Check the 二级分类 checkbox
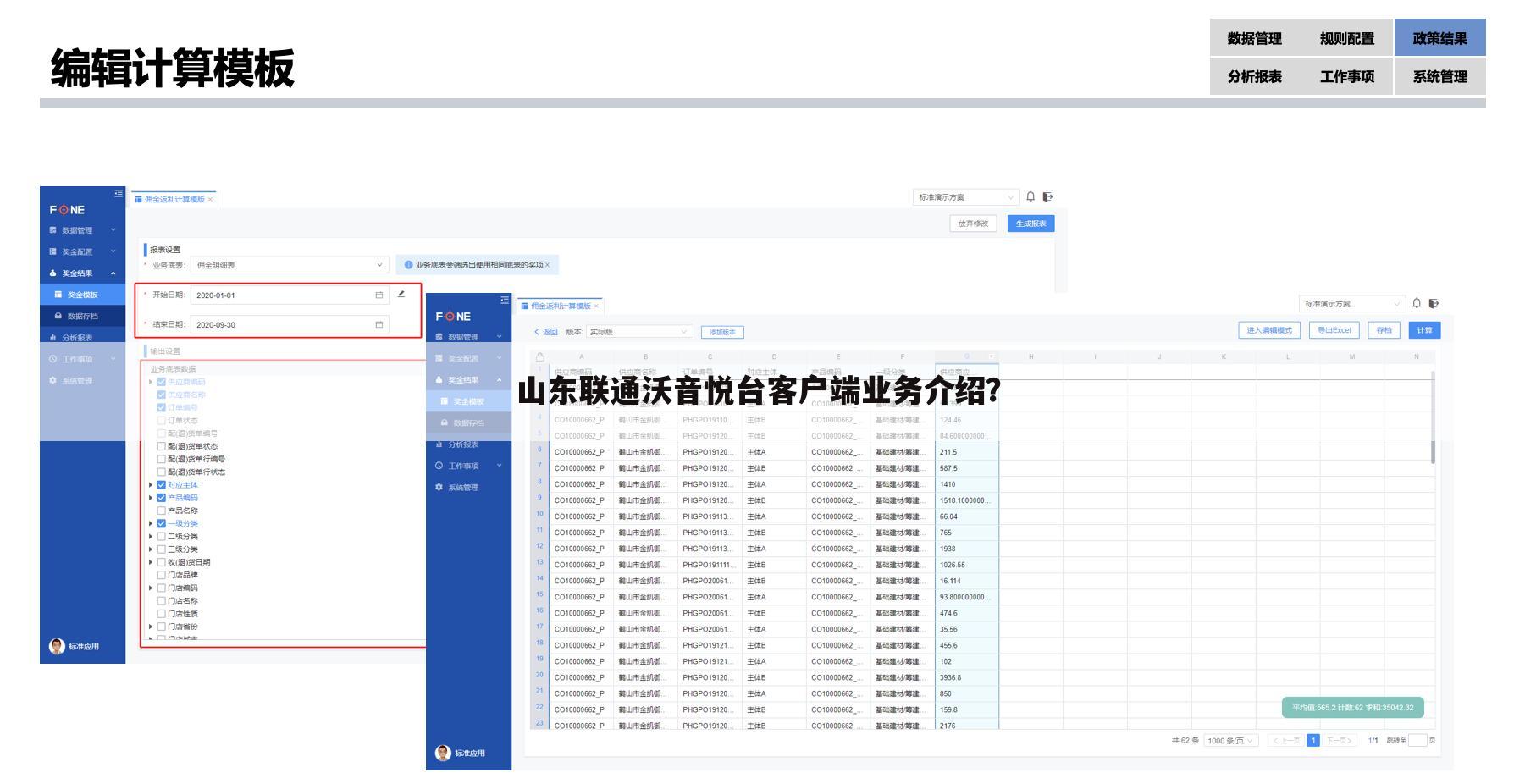 162,536
